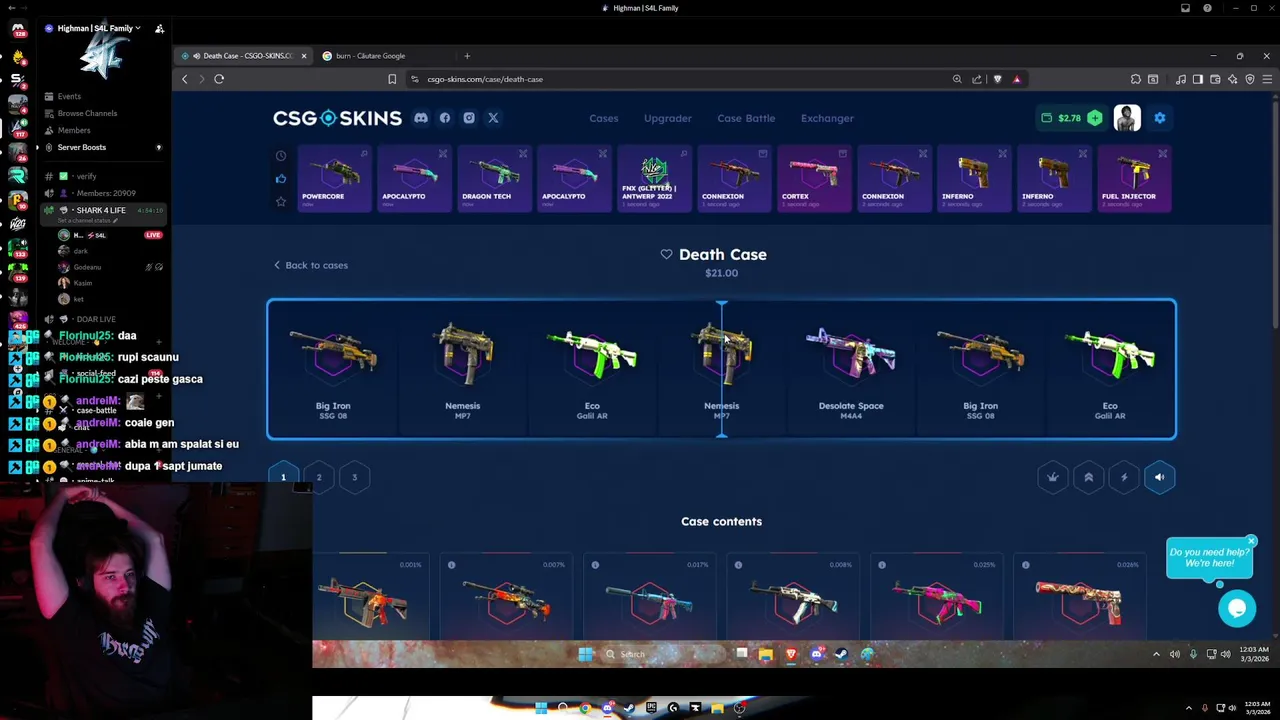Open Discord Members list
Image resolution: width=1280 pixels, height=720 pixels.
(74, 130)
